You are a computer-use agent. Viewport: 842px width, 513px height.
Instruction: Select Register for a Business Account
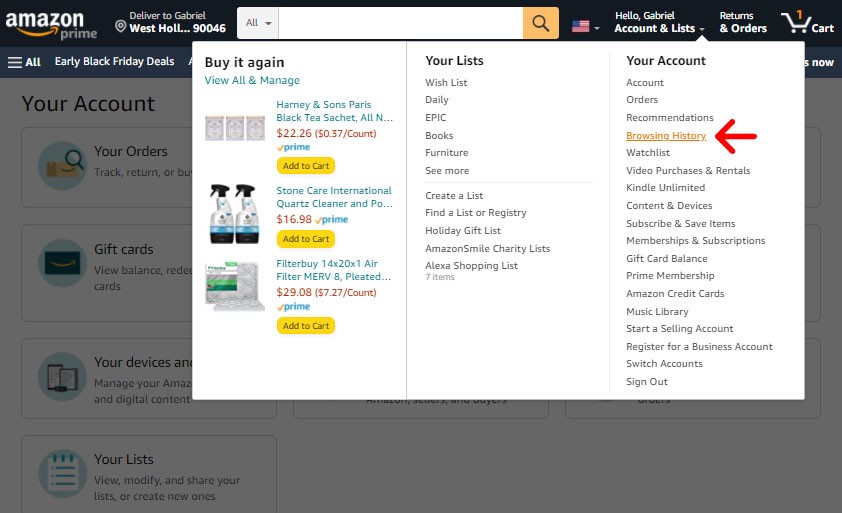699,346
